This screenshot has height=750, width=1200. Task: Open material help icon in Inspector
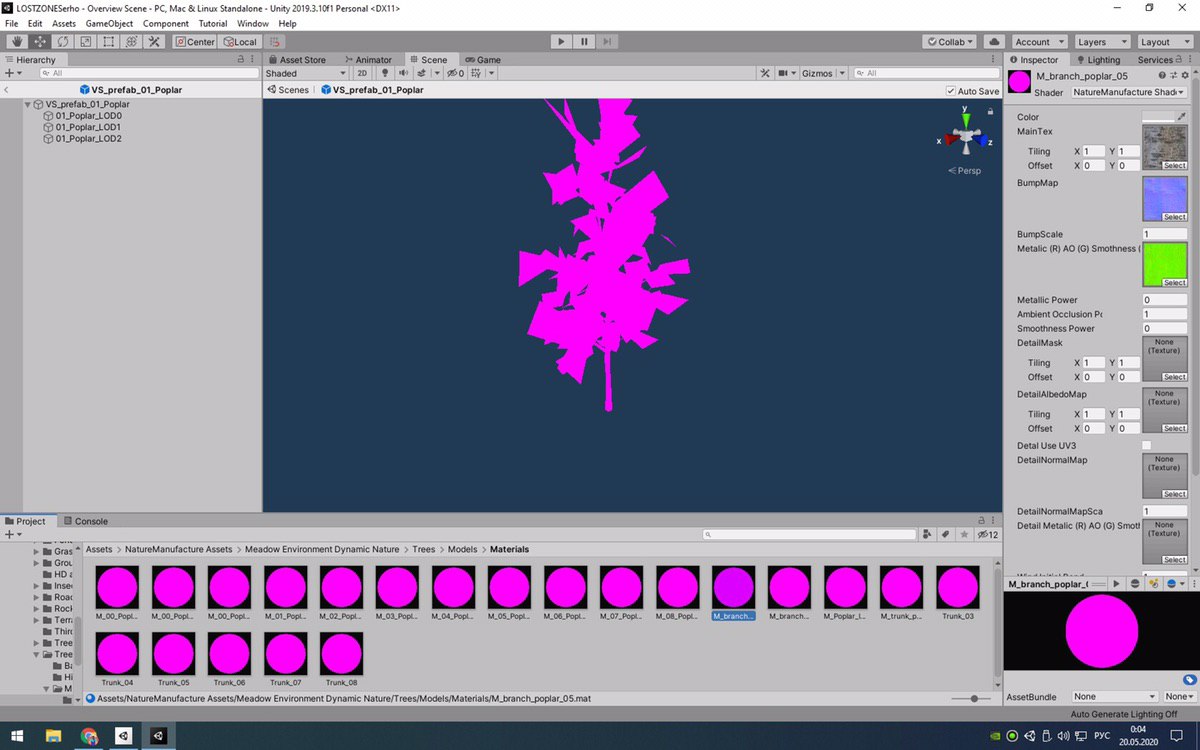point(1162,75)
